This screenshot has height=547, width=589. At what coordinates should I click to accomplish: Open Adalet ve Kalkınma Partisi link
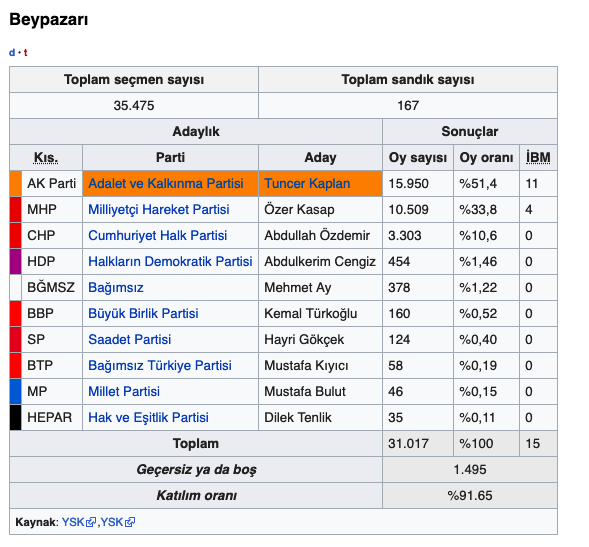tap(166, 183)
